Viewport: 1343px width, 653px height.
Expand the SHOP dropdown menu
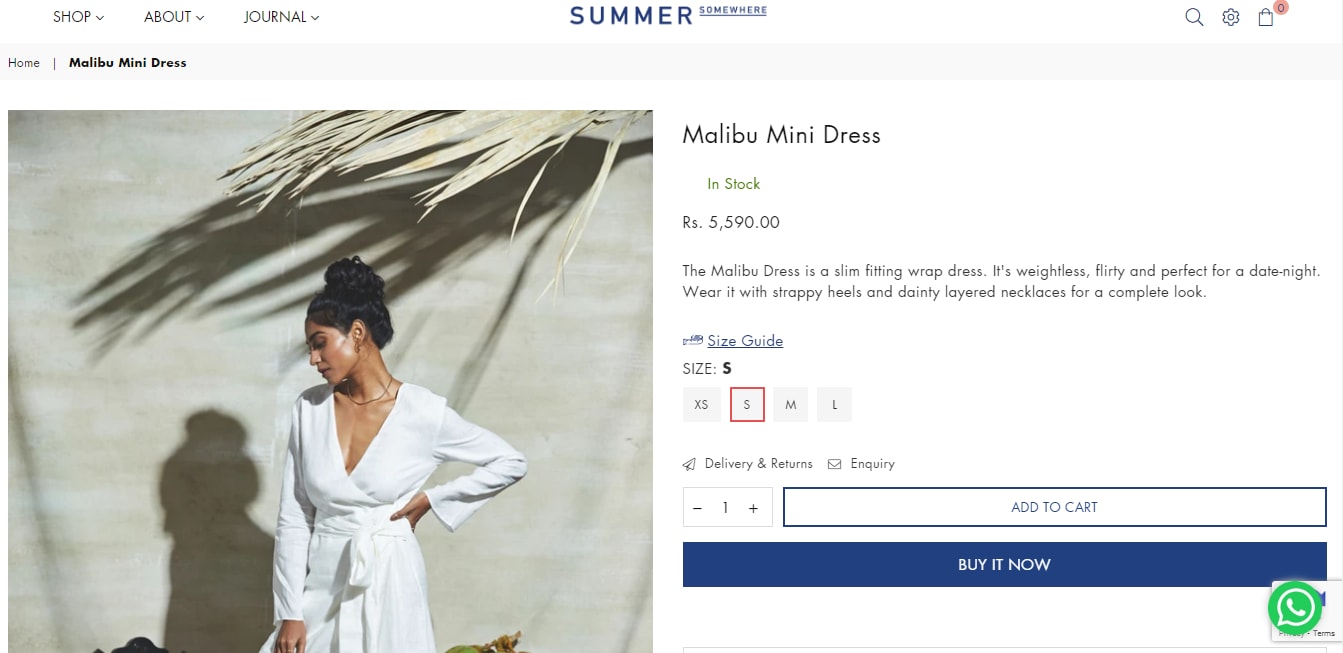click(x=77, y=17)
